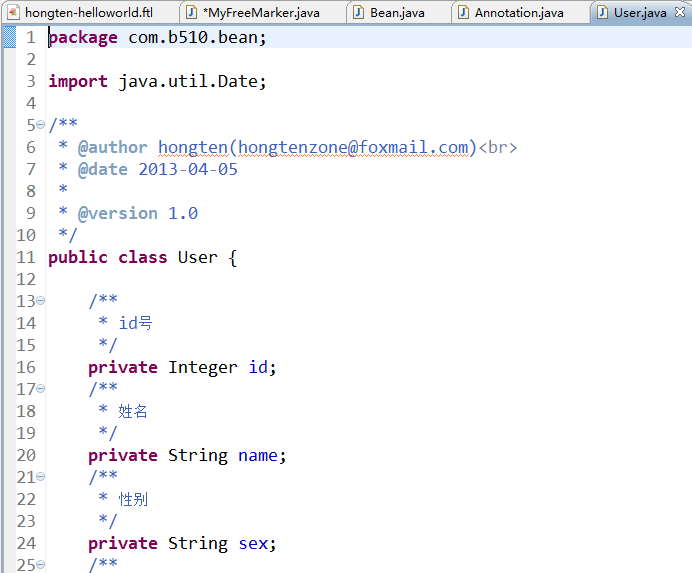This screenshot has width=692, height=573.
Task: Click the field name 'sex' on line 24
Action: click(x=253, y=543)
